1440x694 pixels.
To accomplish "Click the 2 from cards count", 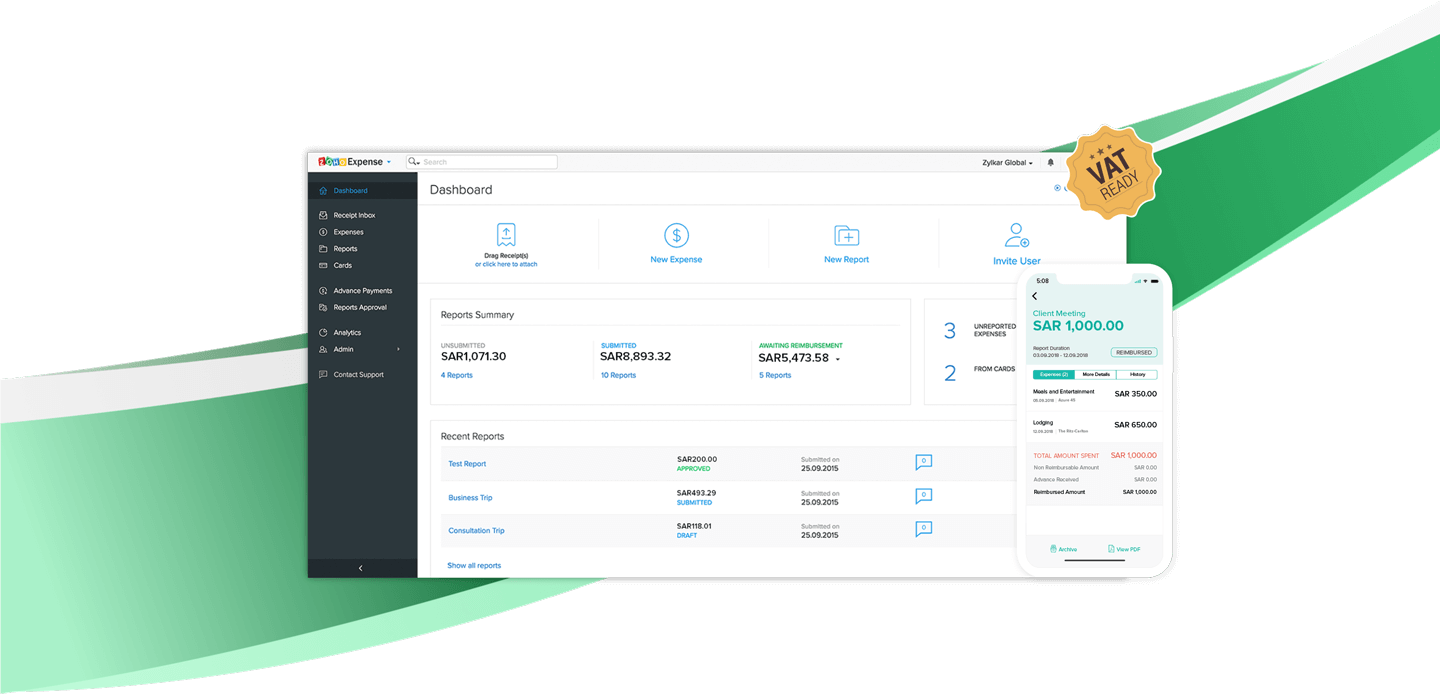I will click(x=950, y=373).
